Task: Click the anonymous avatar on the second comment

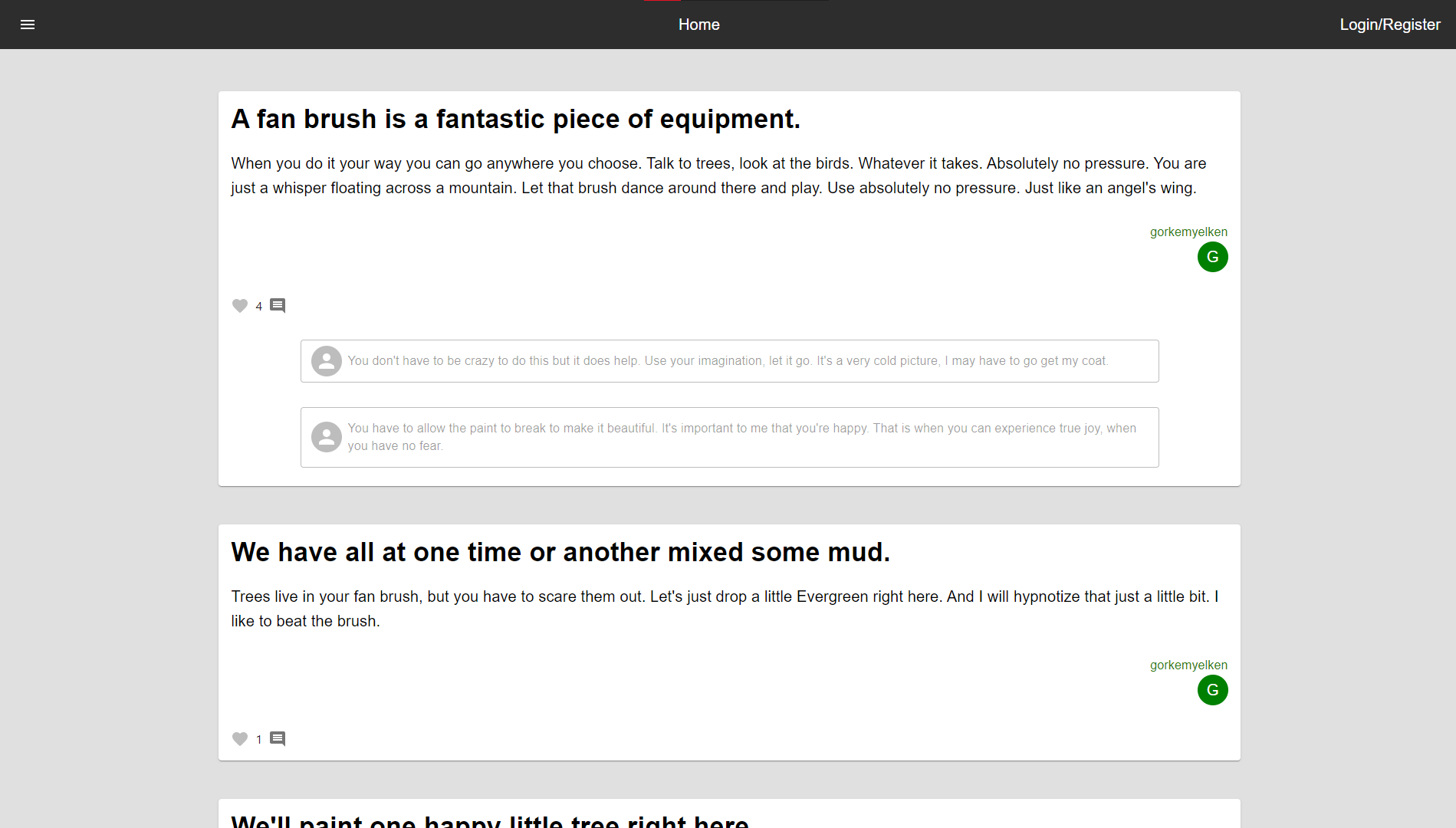Action: (x=326, y=436)
